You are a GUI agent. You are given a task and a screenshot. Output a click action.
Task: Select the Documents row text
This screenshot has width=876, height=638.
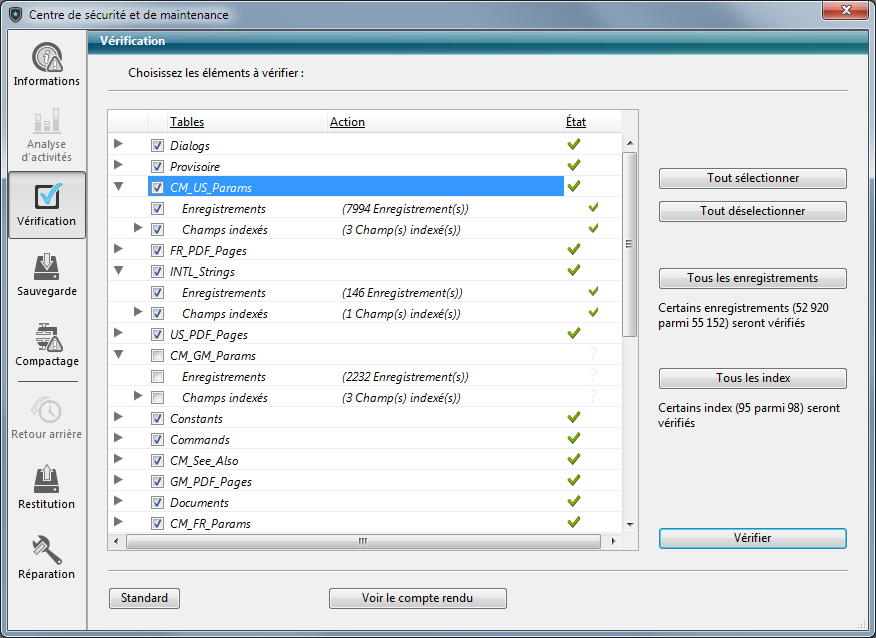[x=199, y=503]
